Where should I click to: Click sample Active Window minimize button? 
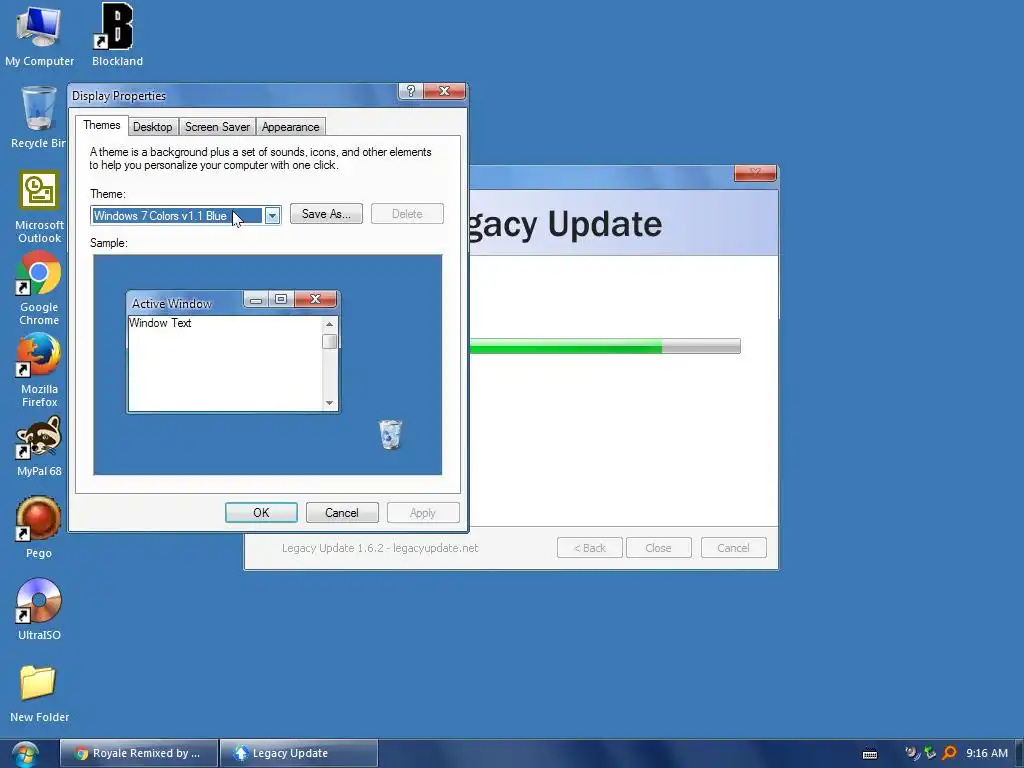pyautogui.click(x=256, y=300)
